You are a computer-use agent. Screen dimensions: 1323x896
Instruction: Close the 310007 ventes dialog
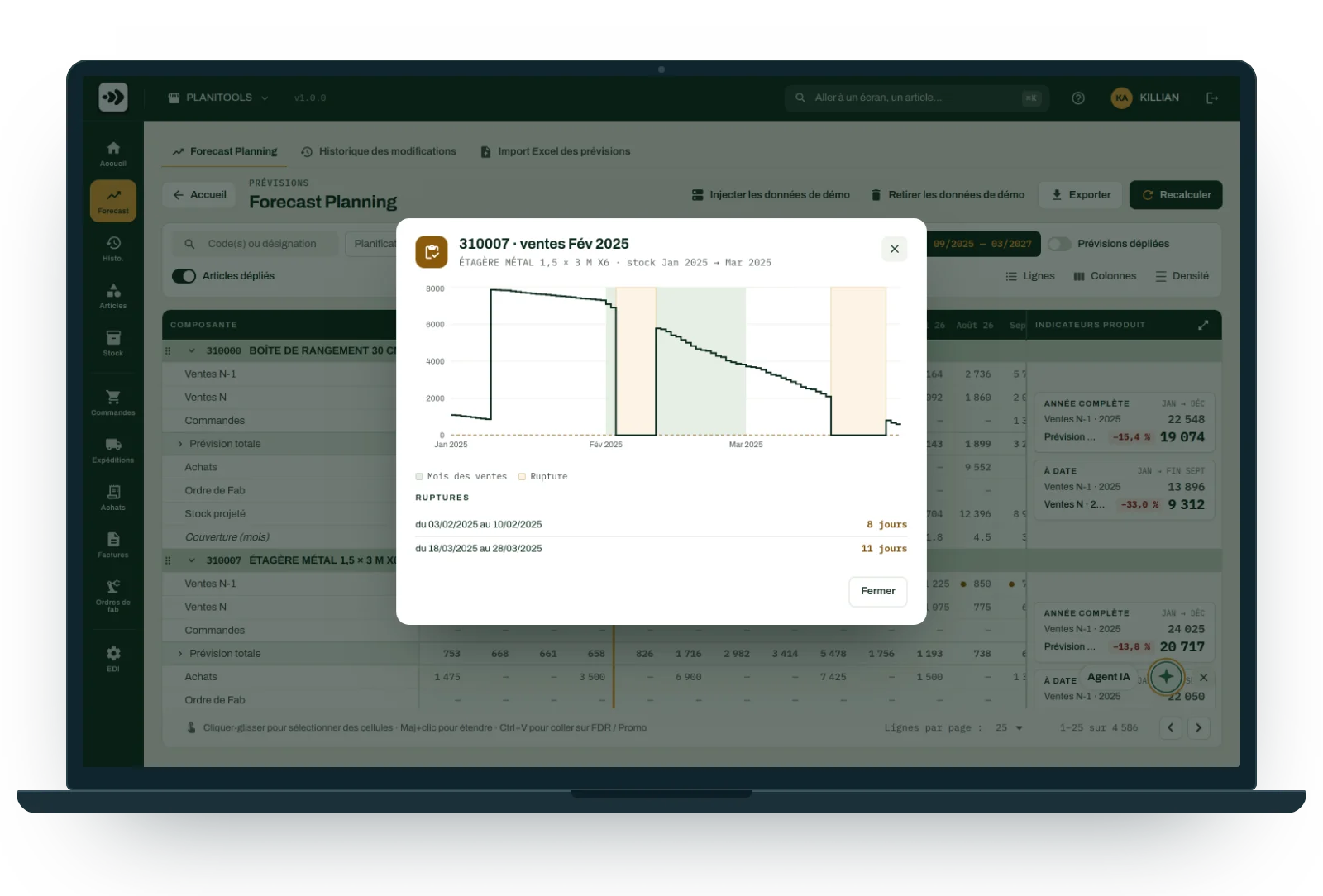point(894,249)
